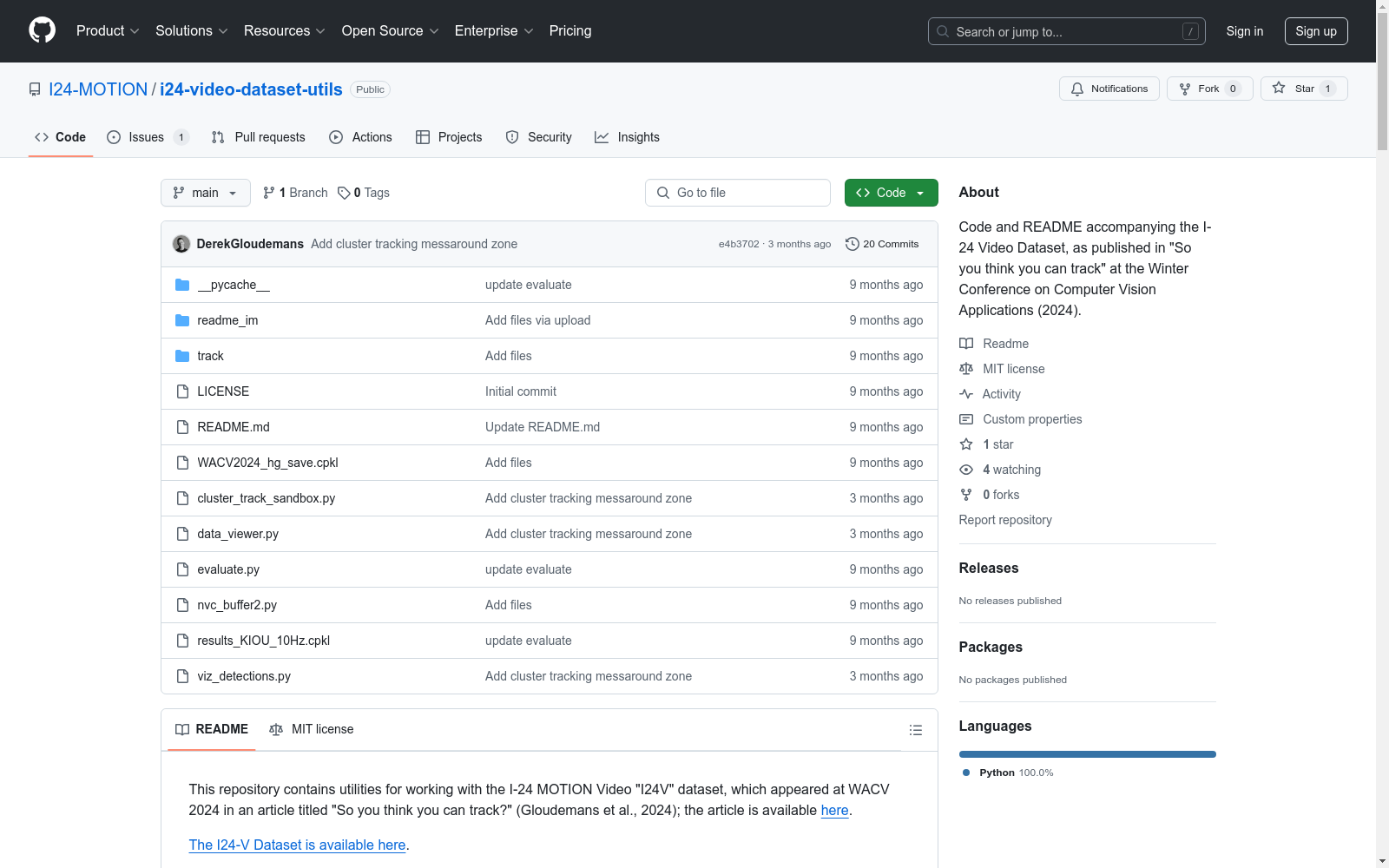
Task: Click the notifications bell icon
Action: point(1077,89)
